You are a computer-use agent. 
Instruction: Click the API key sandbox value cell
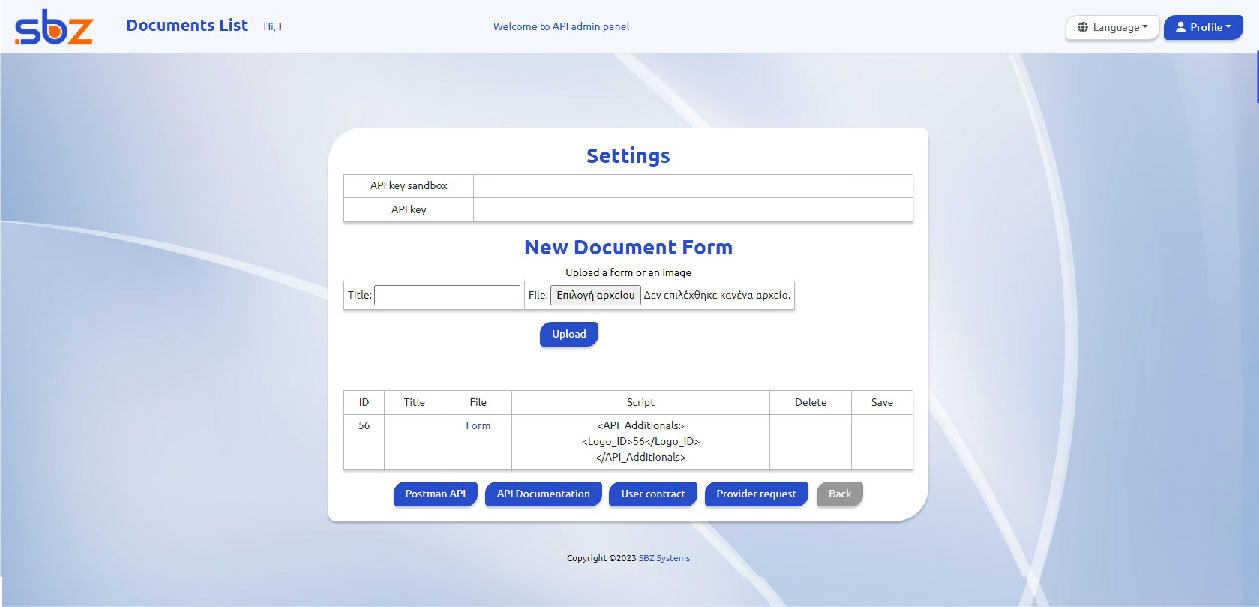(x=693, y=186)
